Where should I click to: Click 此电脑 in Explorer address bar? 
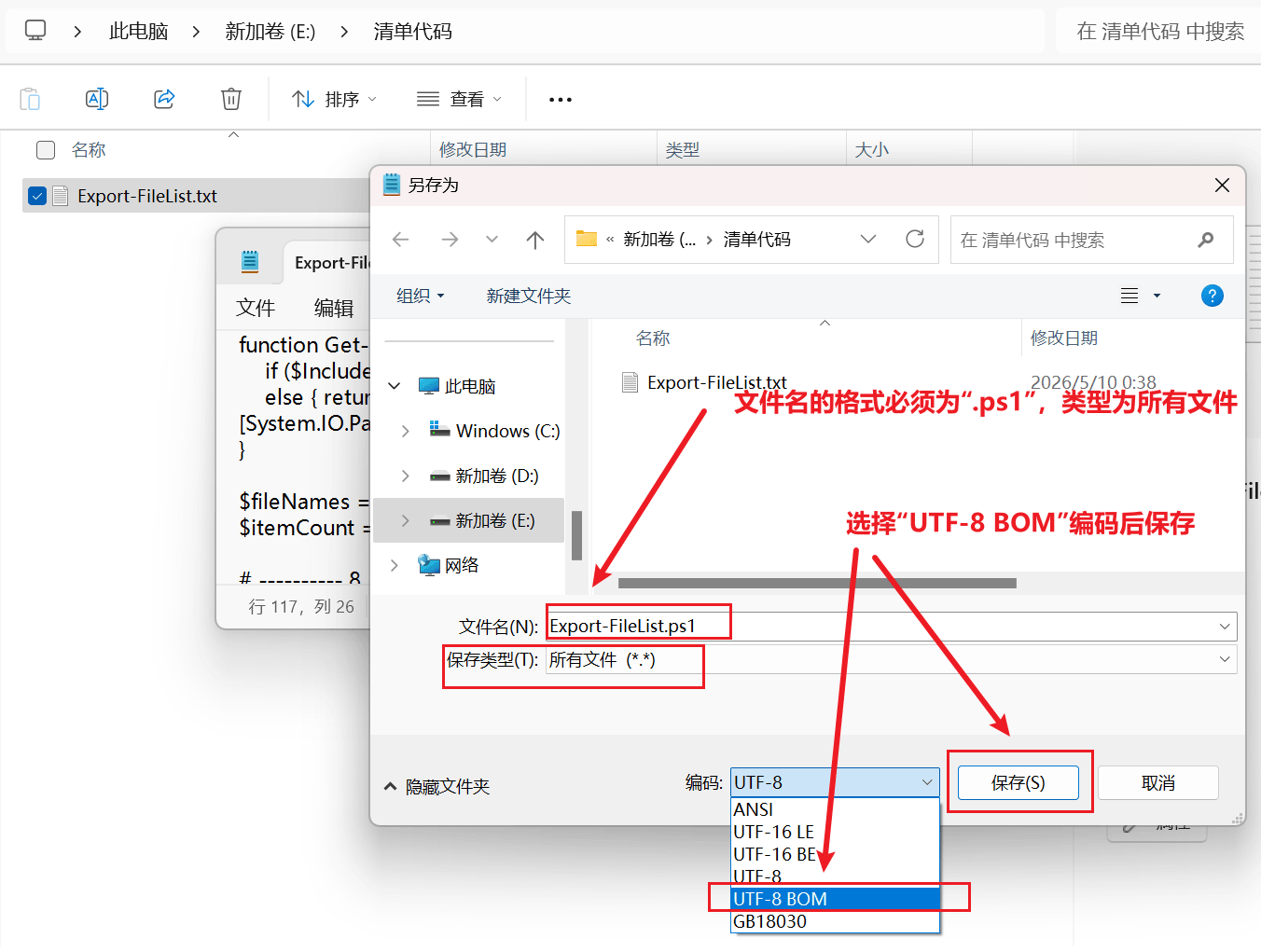point(138,31)
